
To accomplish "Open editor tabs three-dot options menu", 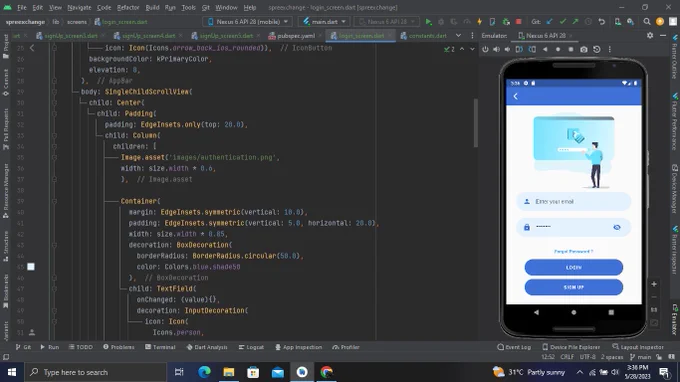I will click(472, 36).
